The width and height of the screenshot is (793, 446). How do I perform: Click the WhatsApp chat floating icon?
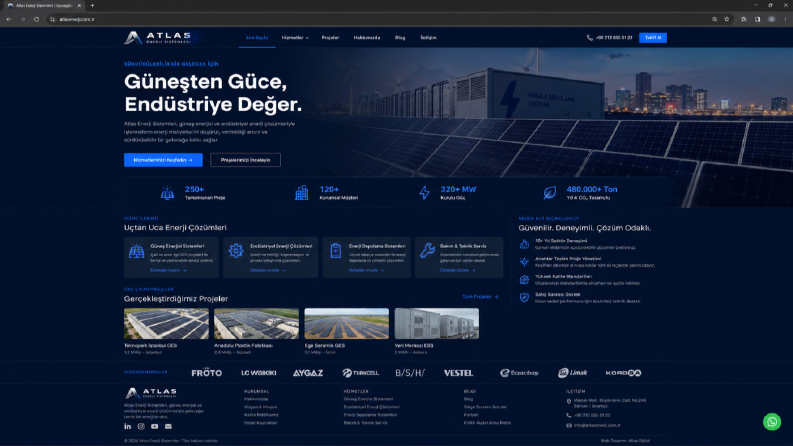tap(772, 422)
